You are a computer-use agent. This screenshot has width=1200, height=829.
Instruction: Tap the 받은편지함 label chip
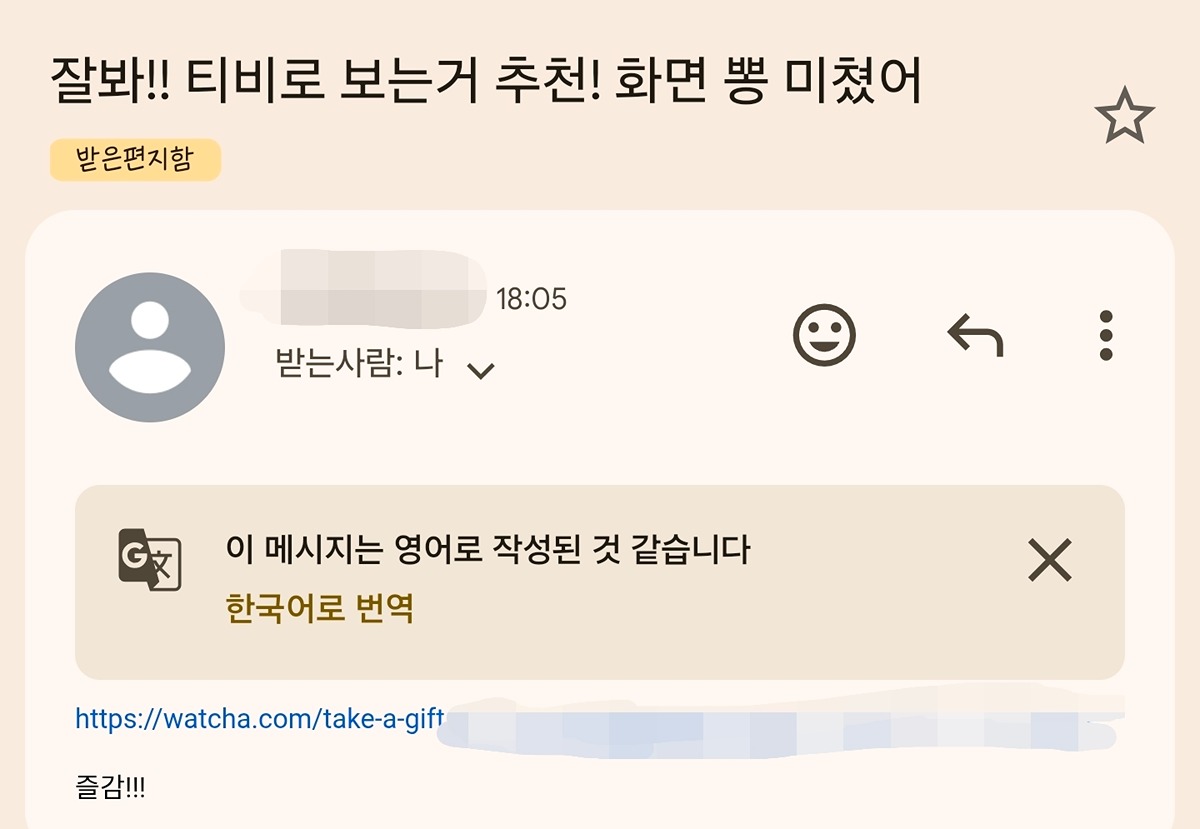(x=135, y=160)
